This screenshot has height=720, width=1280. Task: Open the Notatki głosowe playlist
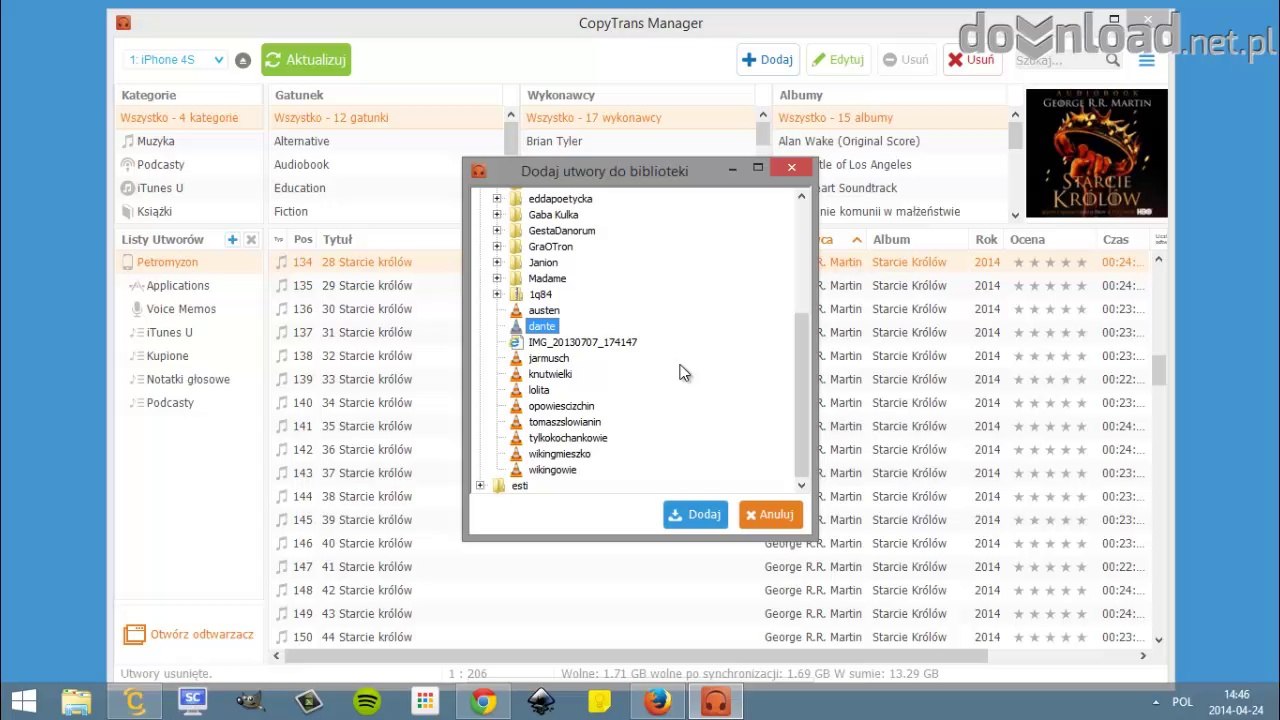click(188, 379)
